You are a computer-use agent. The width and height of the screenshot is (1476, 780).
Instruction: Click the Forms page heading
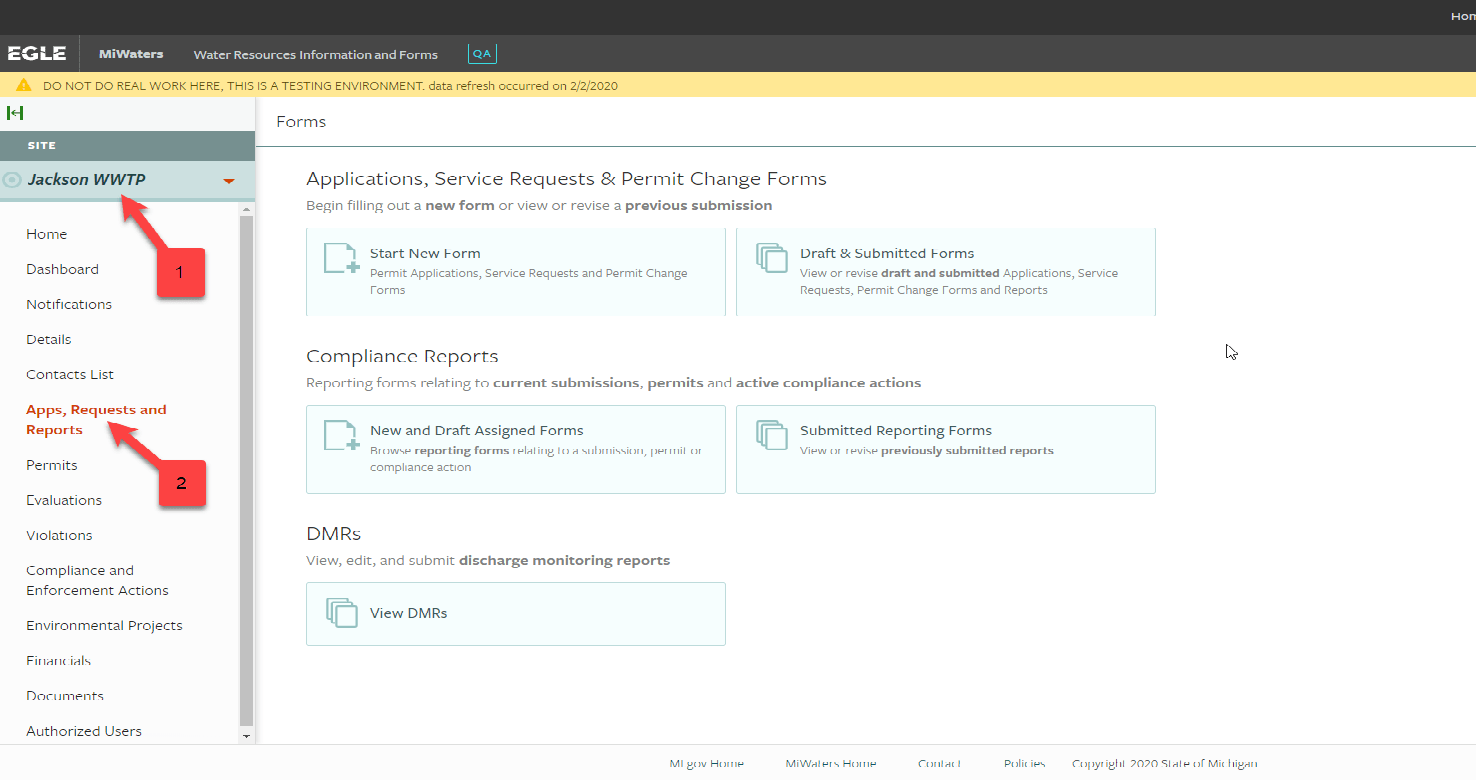pyautogui.click(x=301, y=122)
